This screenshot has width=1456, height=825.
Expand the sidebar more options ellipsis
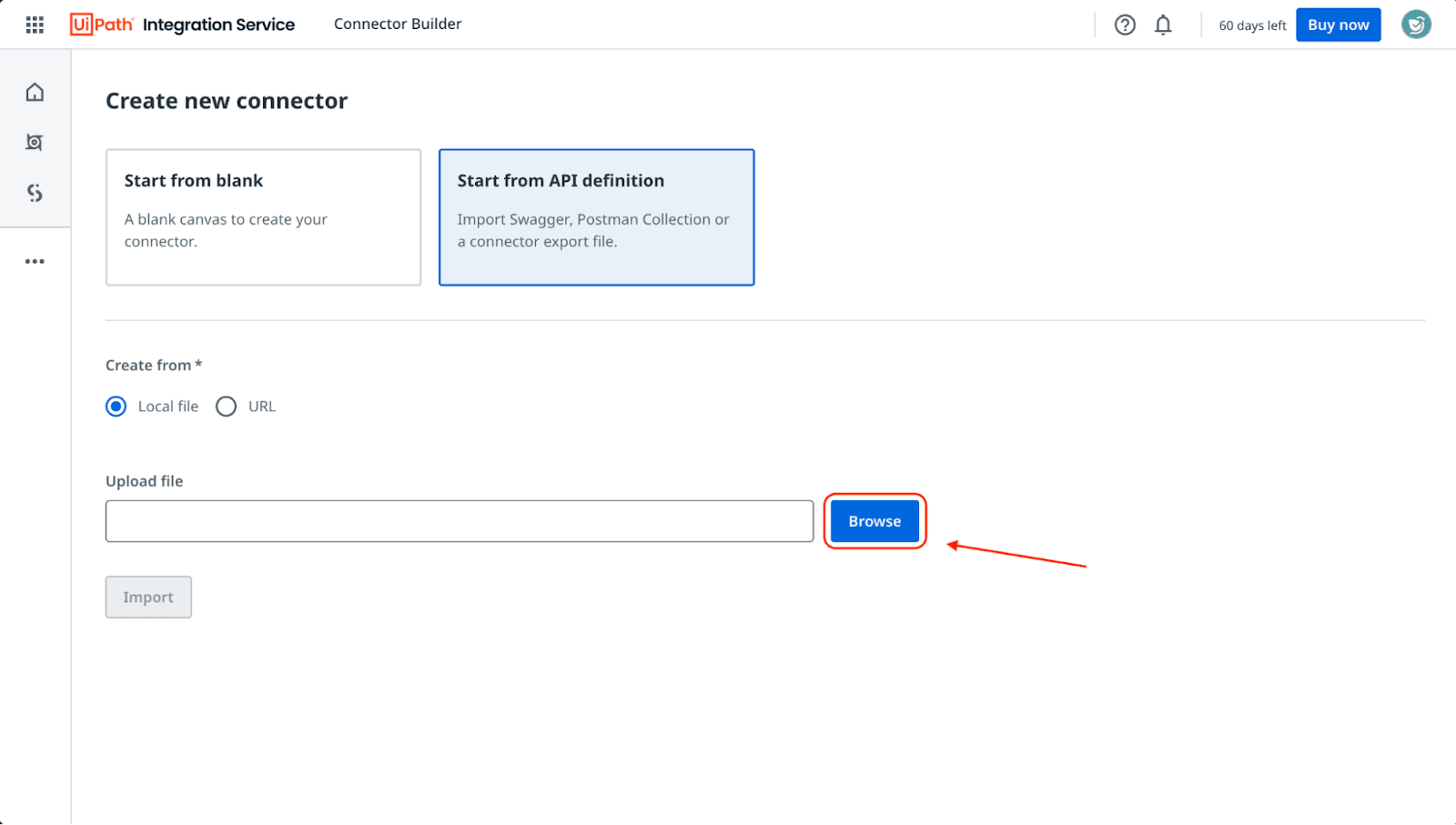click(35, 261)
